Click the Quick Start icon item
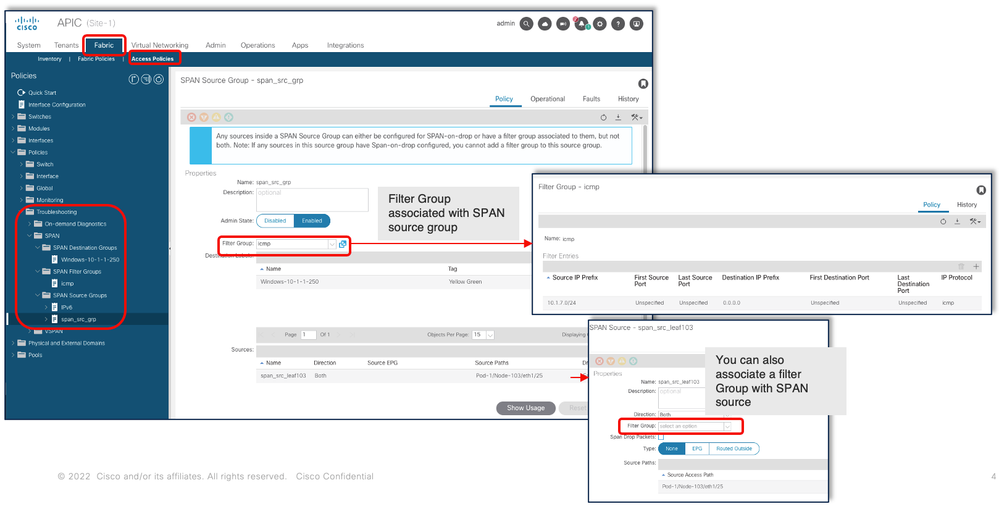 coord(20,92)
